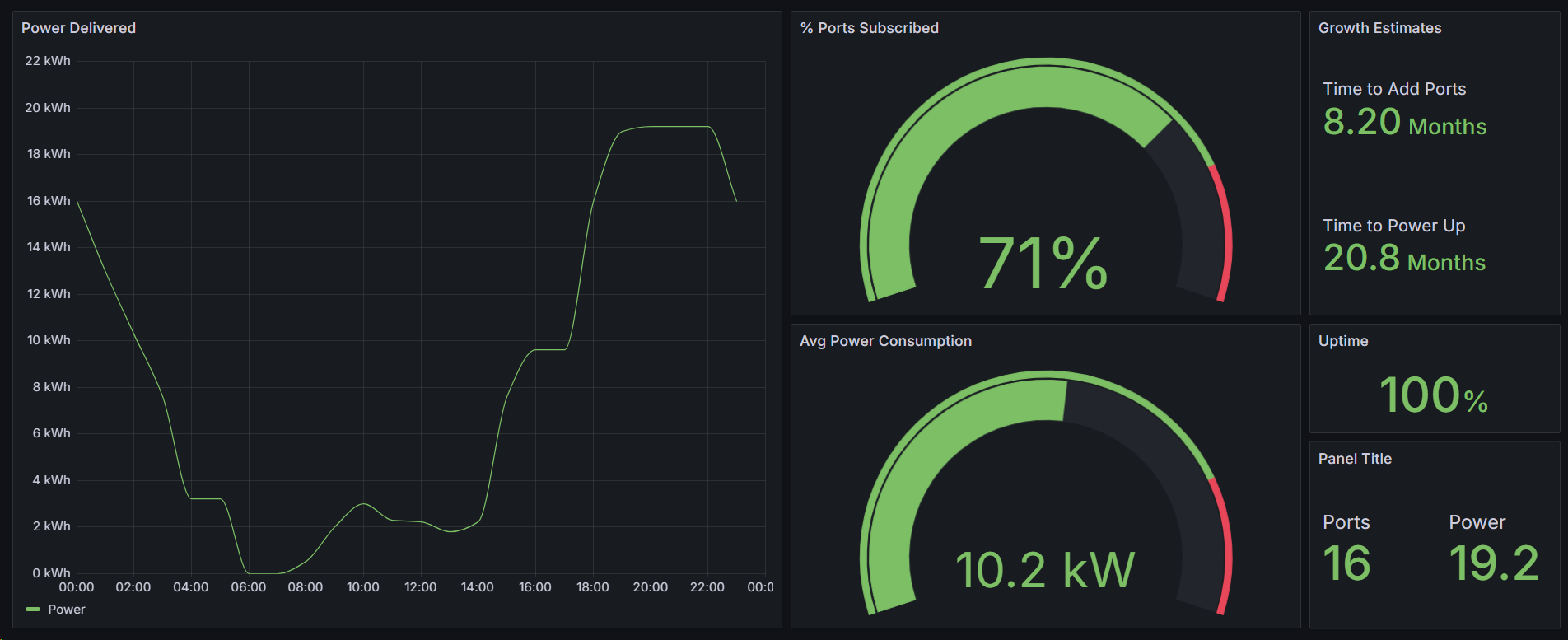Click the 16:00 time axis label
The image size is (1568, 640).
[535, 587]
